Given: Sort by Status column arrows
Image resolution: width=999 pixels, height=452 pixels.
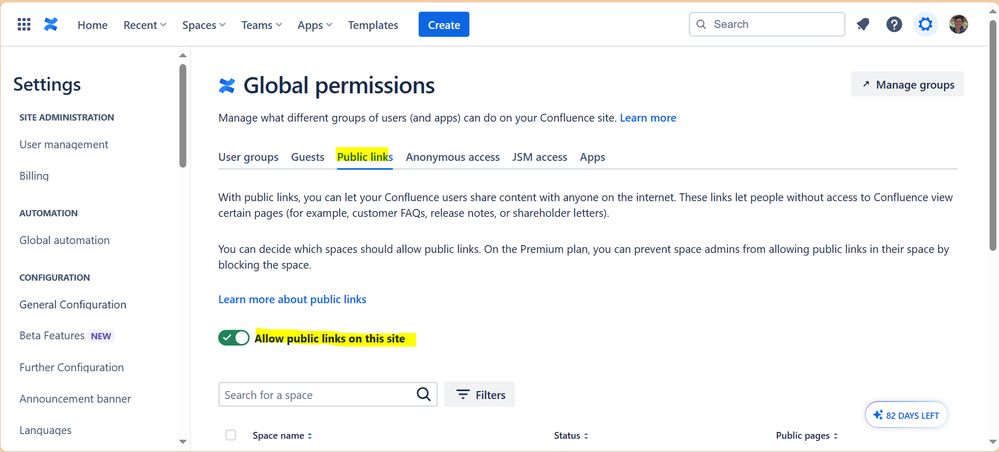Looking at the screenshot, I should [586, 436].
